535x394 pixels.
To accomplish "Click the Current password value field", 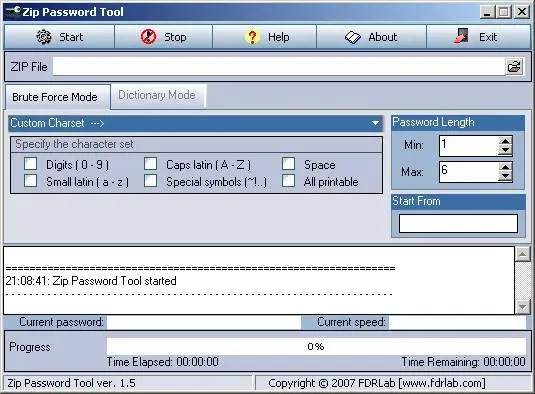I will coord(204,322).
